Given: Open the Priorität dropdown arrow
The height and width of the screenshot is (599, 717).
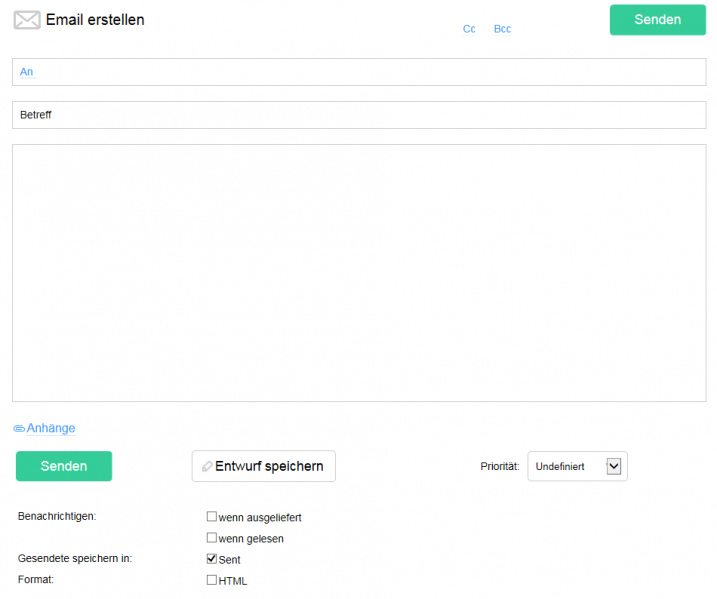Looking at the screenshot, I should (x=614, y=466).
